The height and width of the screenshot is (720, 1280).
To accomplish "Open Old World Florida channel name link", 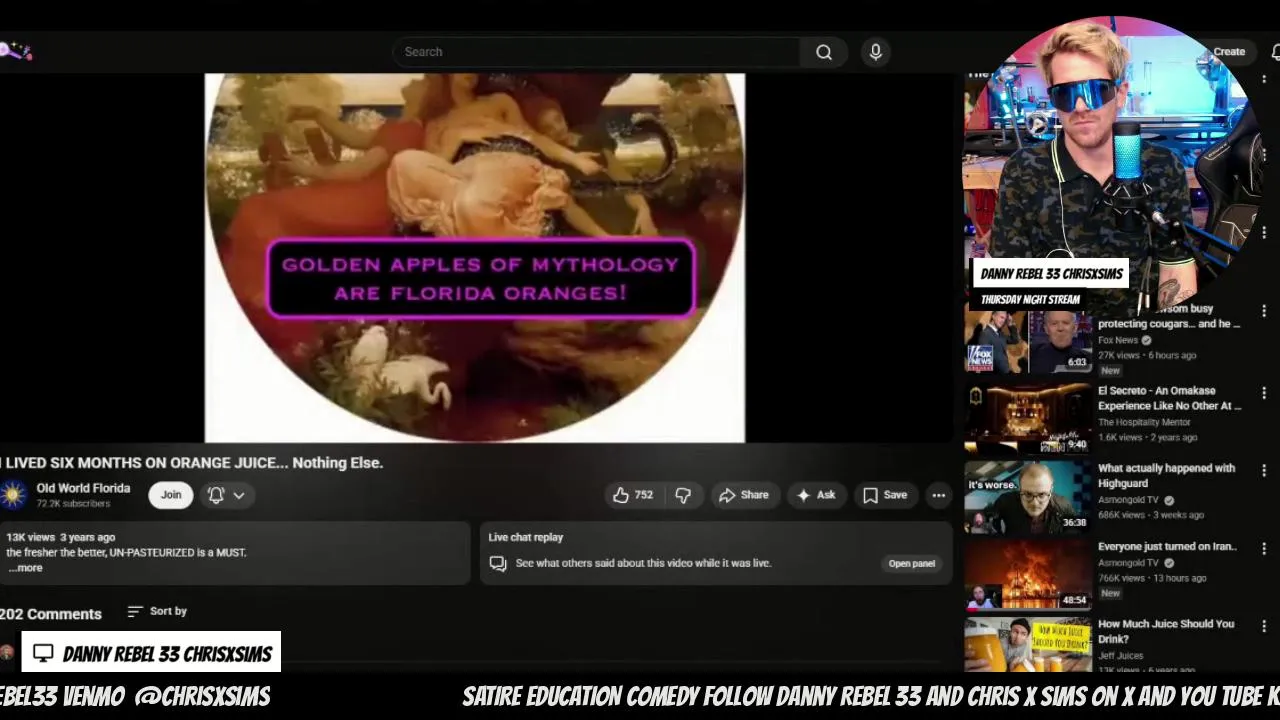I will [83, 488].
